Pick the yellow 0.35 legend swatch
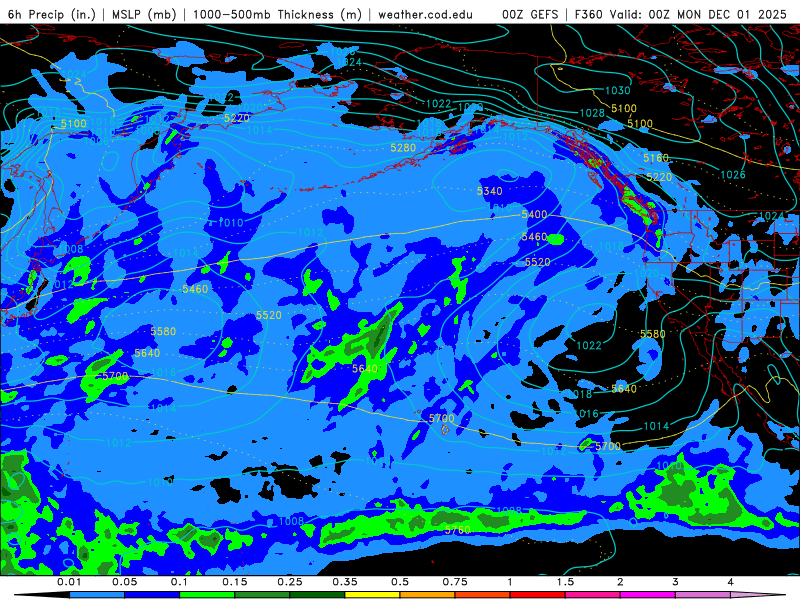Image resolution: width=800 pixels, height=600 pixels. tap(372, 595)
